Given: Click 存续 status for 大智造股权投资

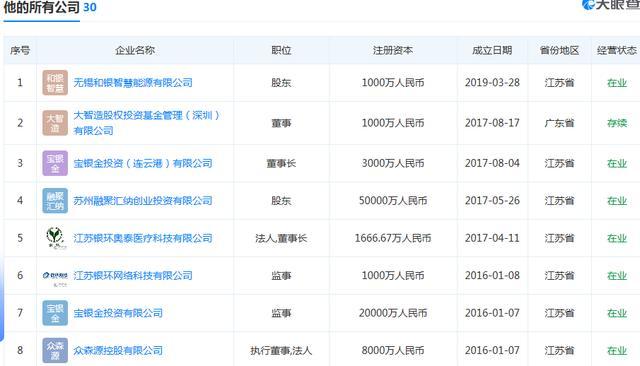Looking at the screenshot, I should click(x=617, y=123).
